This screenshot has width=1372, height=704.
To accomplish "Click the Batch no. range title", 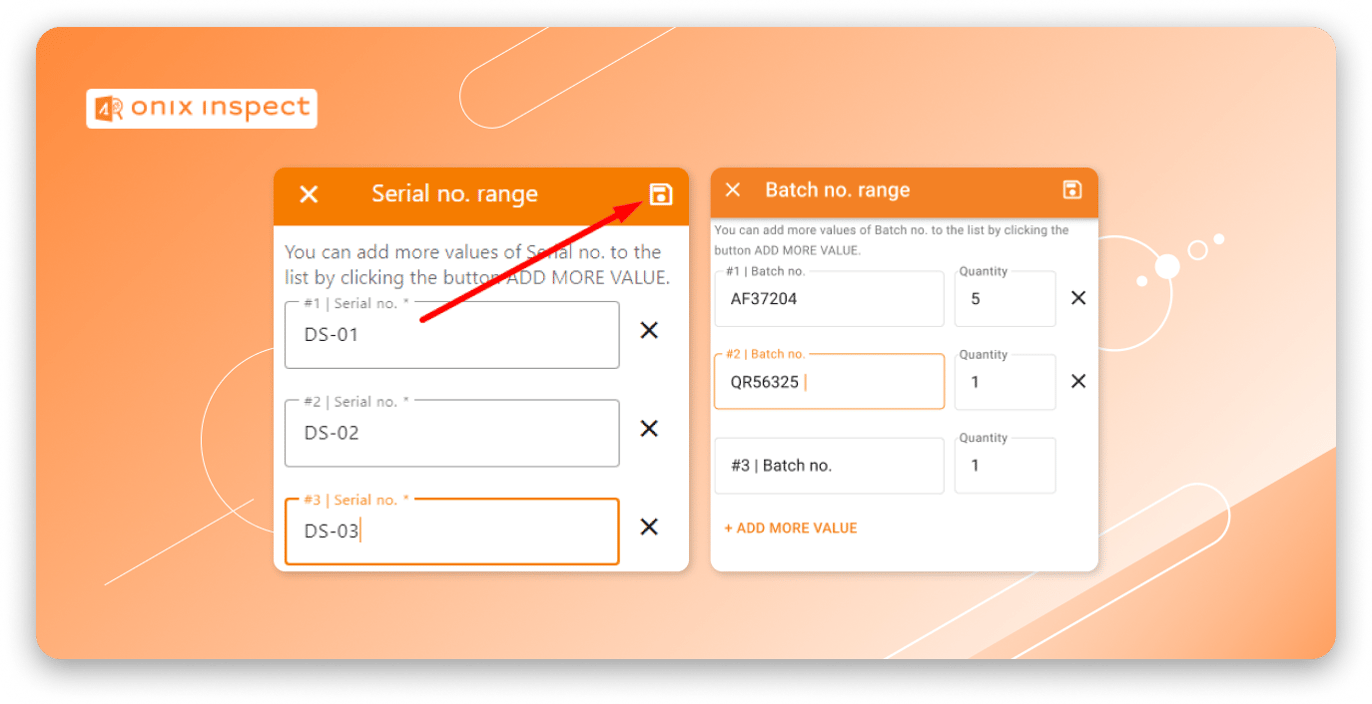I will (x=838, y=190).
